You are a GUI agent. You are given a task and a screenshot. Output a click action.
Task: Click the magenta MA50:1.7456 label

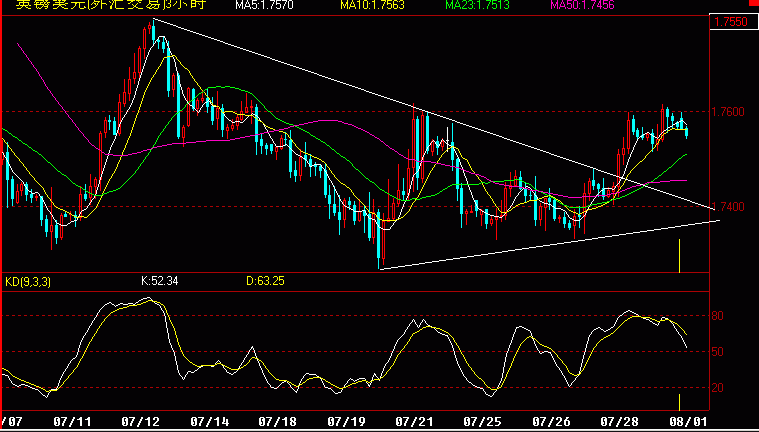pos(583,5)
